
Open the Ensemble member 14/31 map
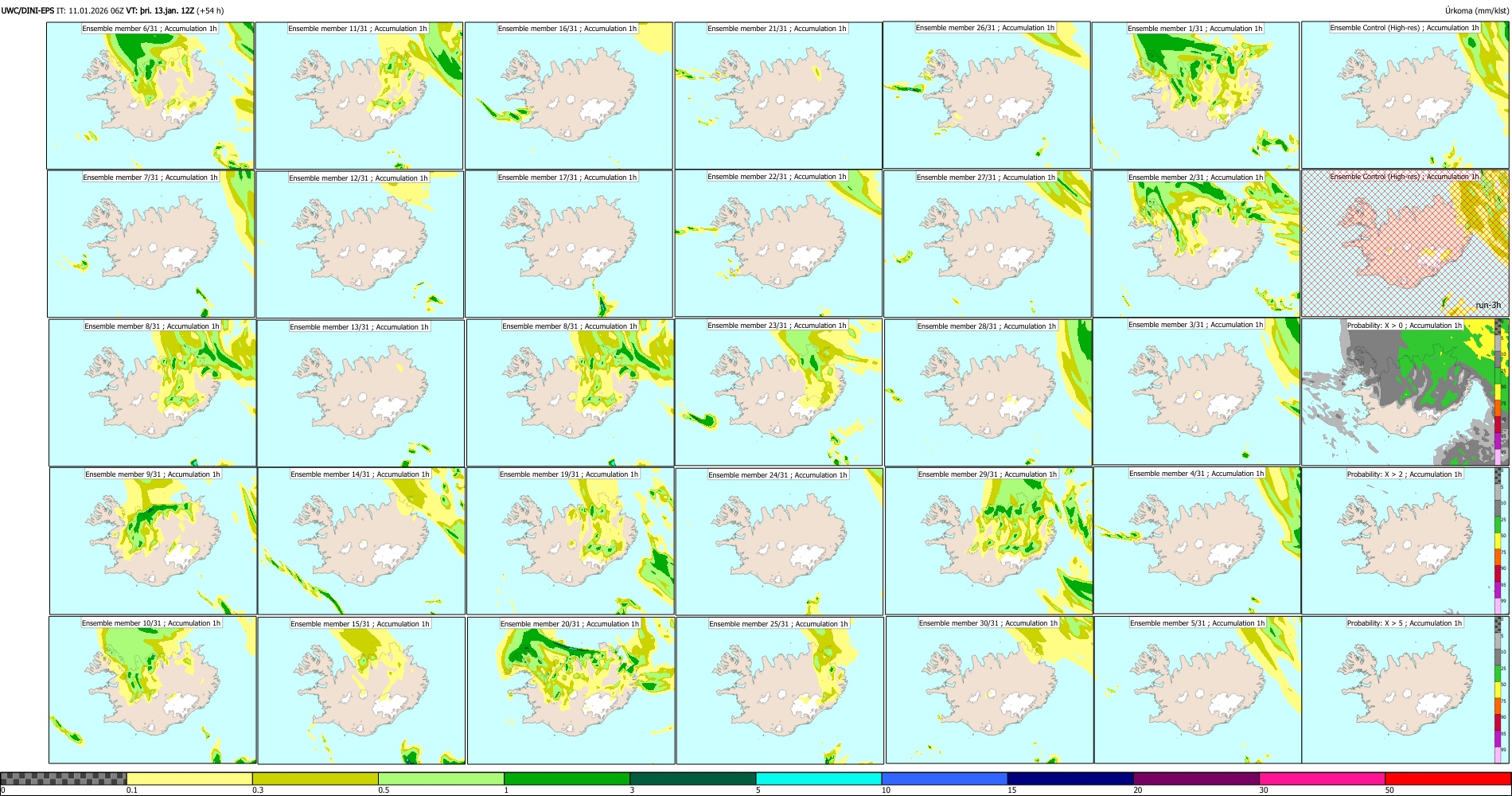pos(361,541)
